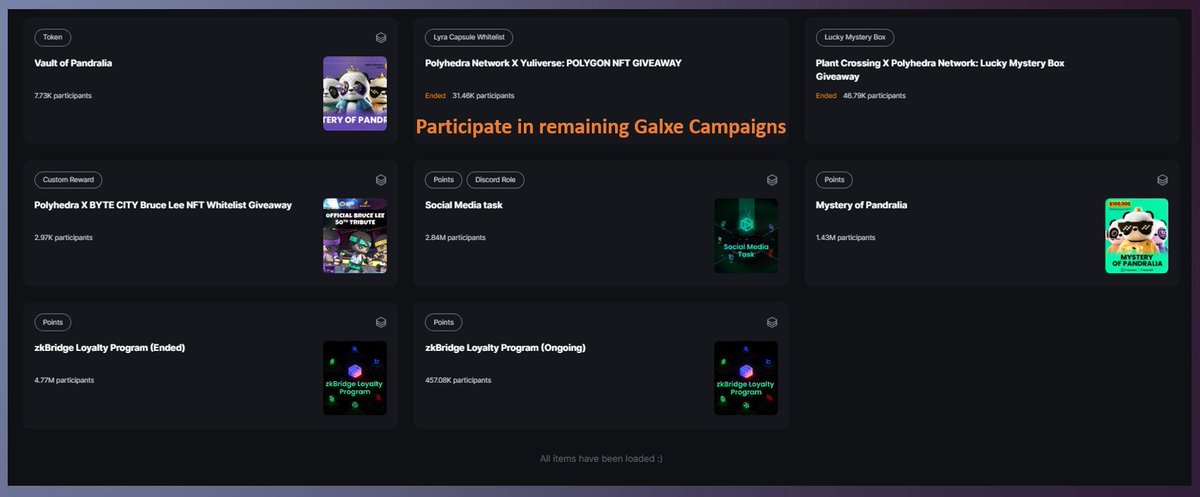Click Ended label on Plant Crossing card
This screenshot has width=1200, height=497.
826,96
